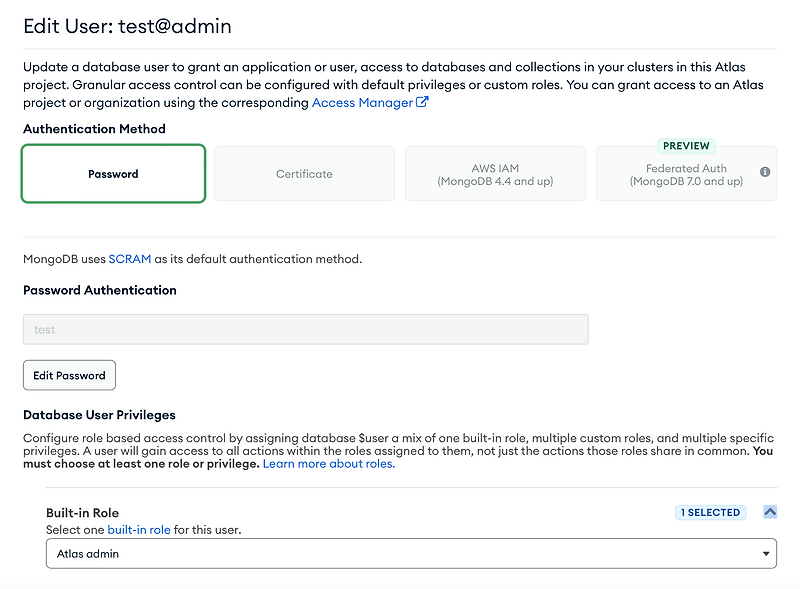Click the built-in role link
800x589 pixels.
coord(139,529)
